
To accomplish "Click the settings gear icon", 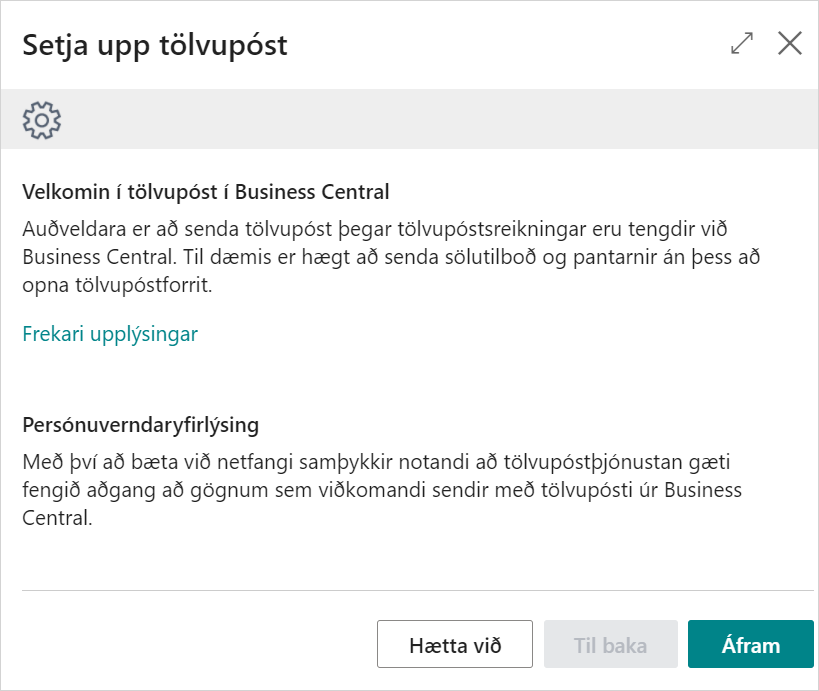I will (x=42, y=119).
